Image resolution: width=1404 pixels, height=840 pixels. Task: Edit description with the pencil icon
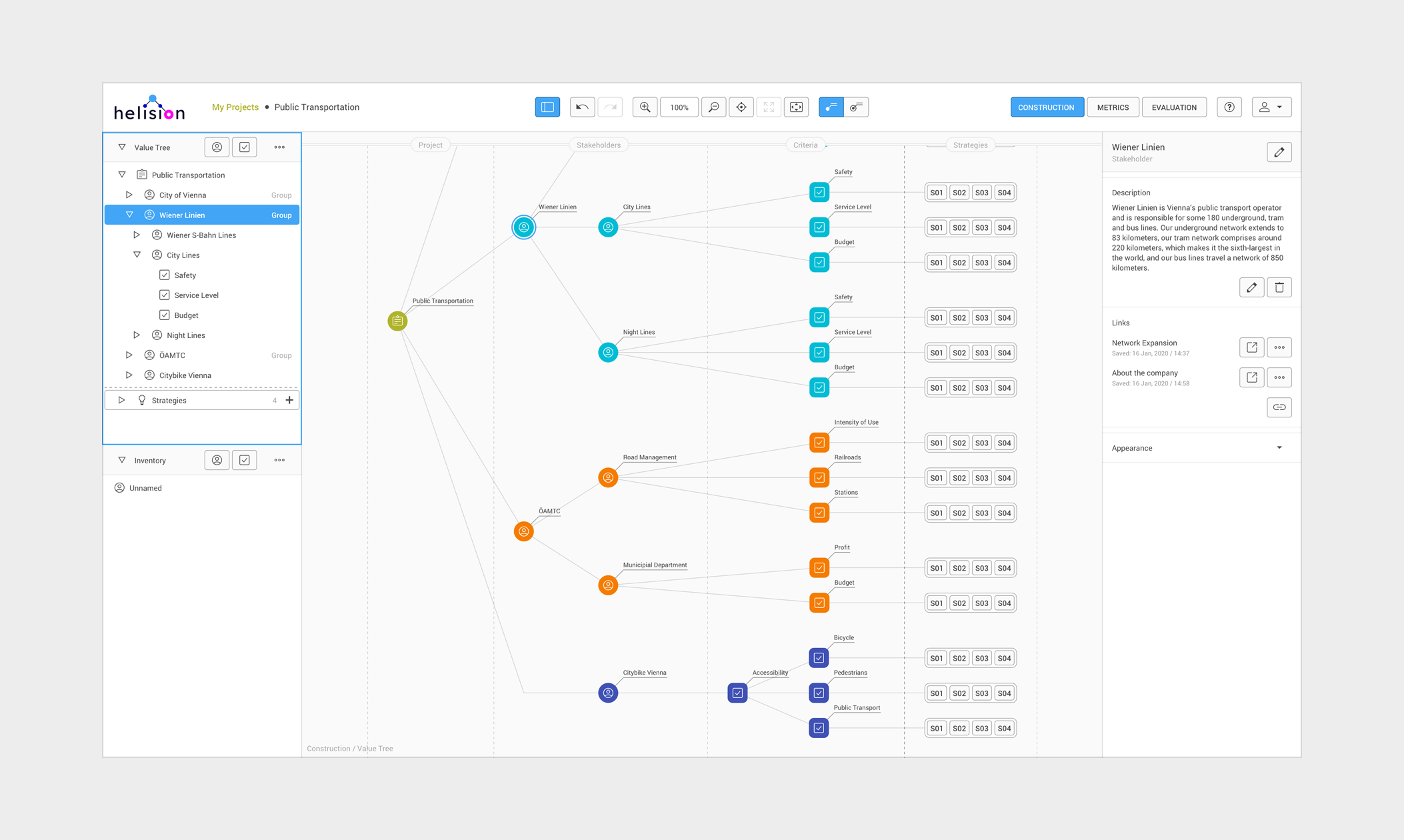click(1251, 287)
